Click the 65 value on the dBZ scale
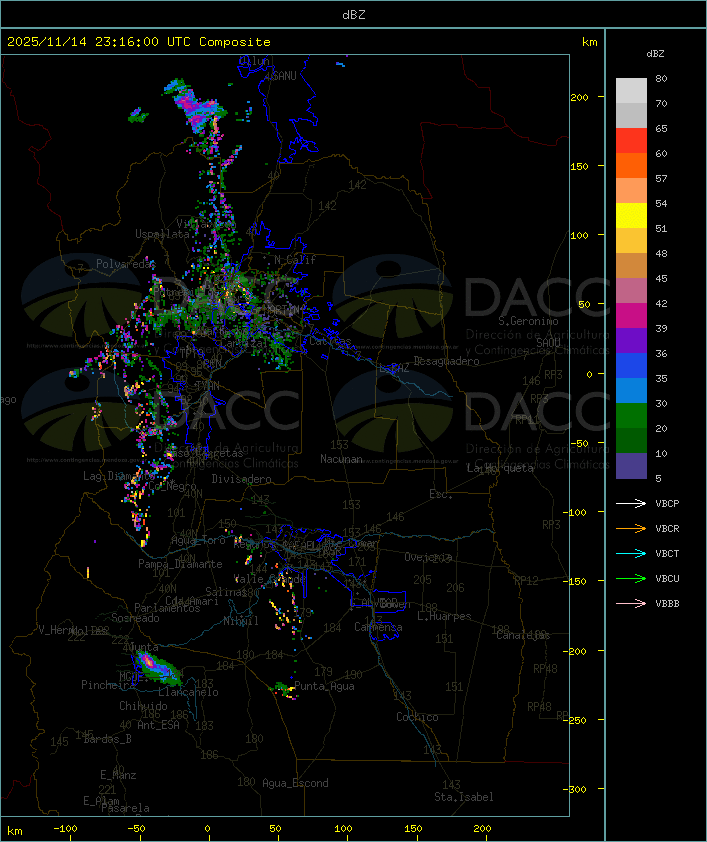The image size is (707, 842). point(661,129)
